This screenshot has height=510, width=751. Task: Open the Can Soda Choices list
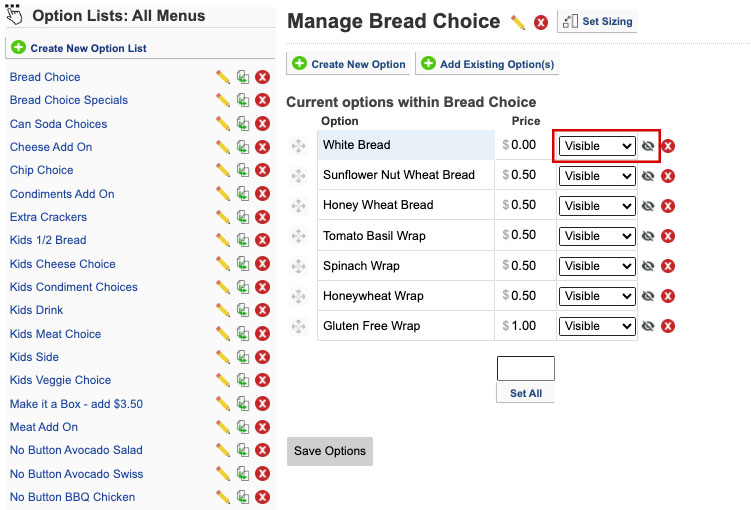58,124
